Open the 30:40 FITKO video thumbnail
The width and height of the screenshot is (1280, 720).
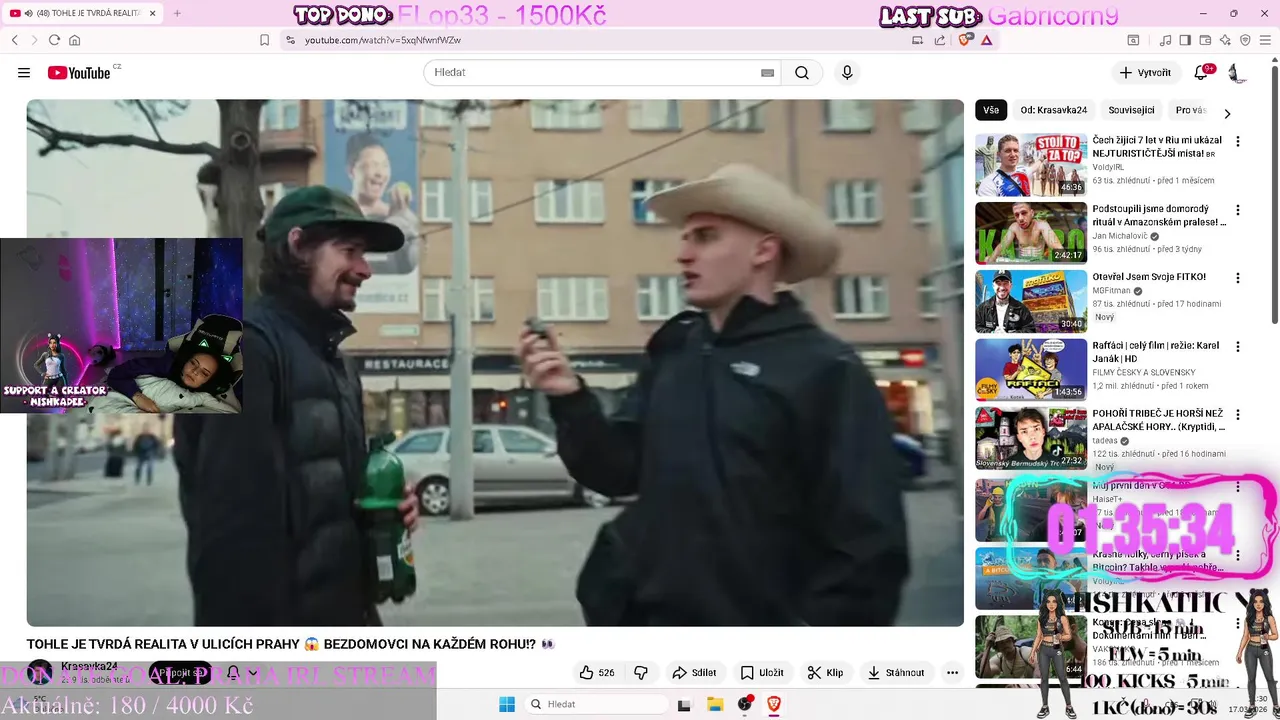(1031, 301)
